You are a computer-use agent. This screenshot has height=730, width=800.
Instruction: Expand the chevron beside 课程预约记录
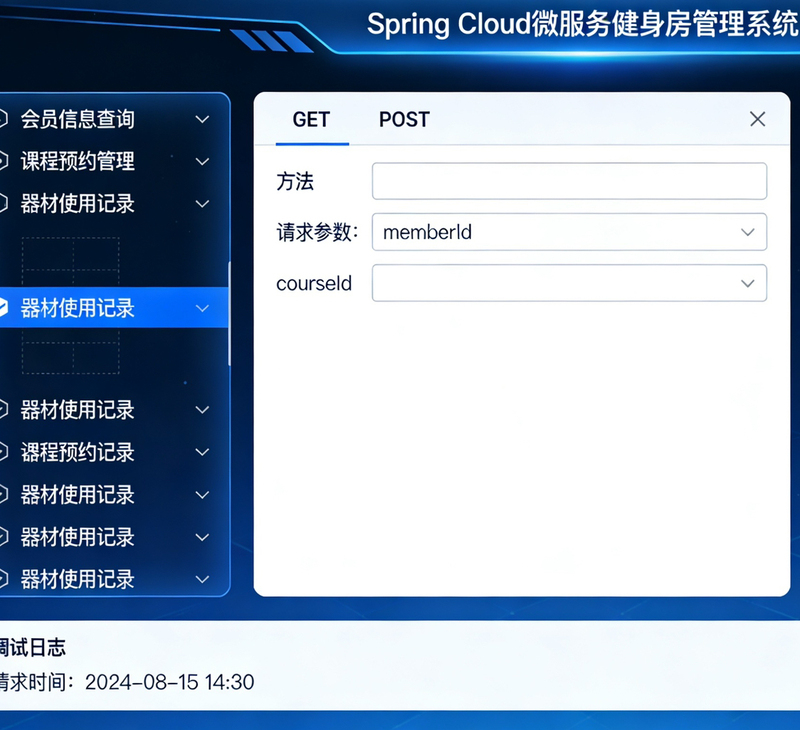[x=203, y=452]
